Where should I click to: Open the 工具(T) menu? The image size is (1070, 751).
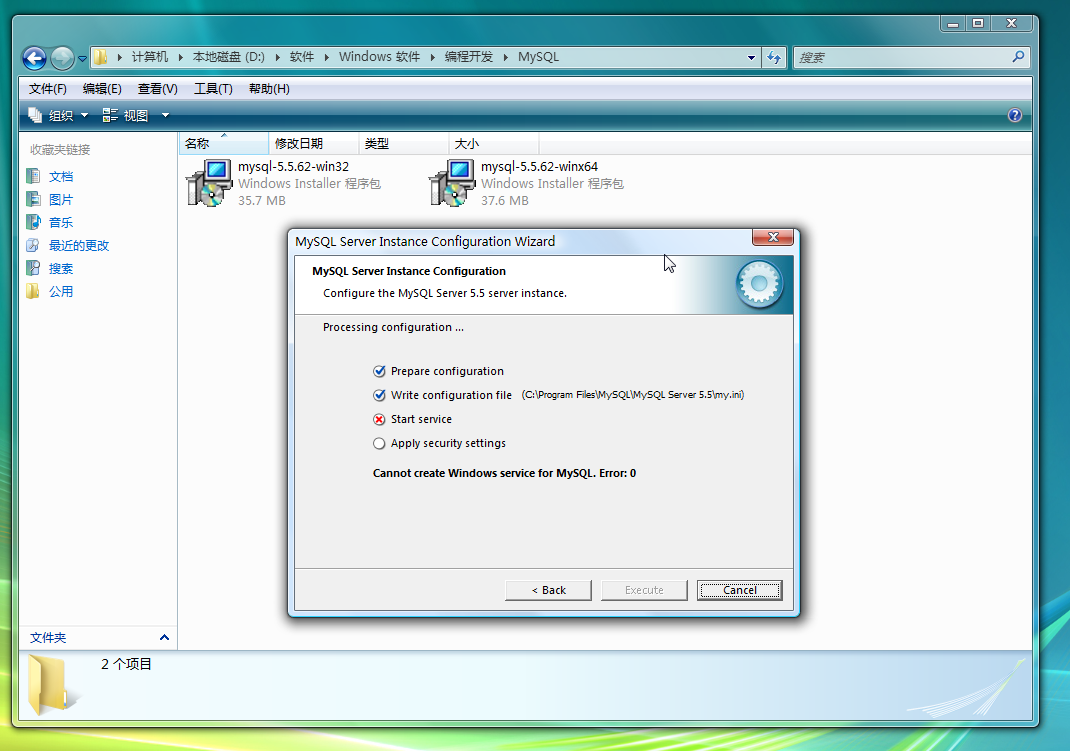point(212,89)
